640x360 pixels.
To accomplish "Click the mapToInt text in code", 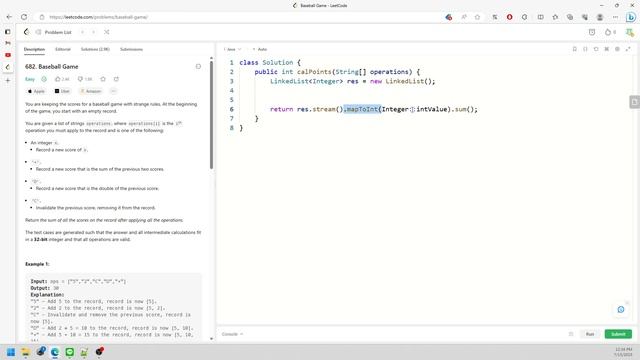I will click(x=362, y=109).
